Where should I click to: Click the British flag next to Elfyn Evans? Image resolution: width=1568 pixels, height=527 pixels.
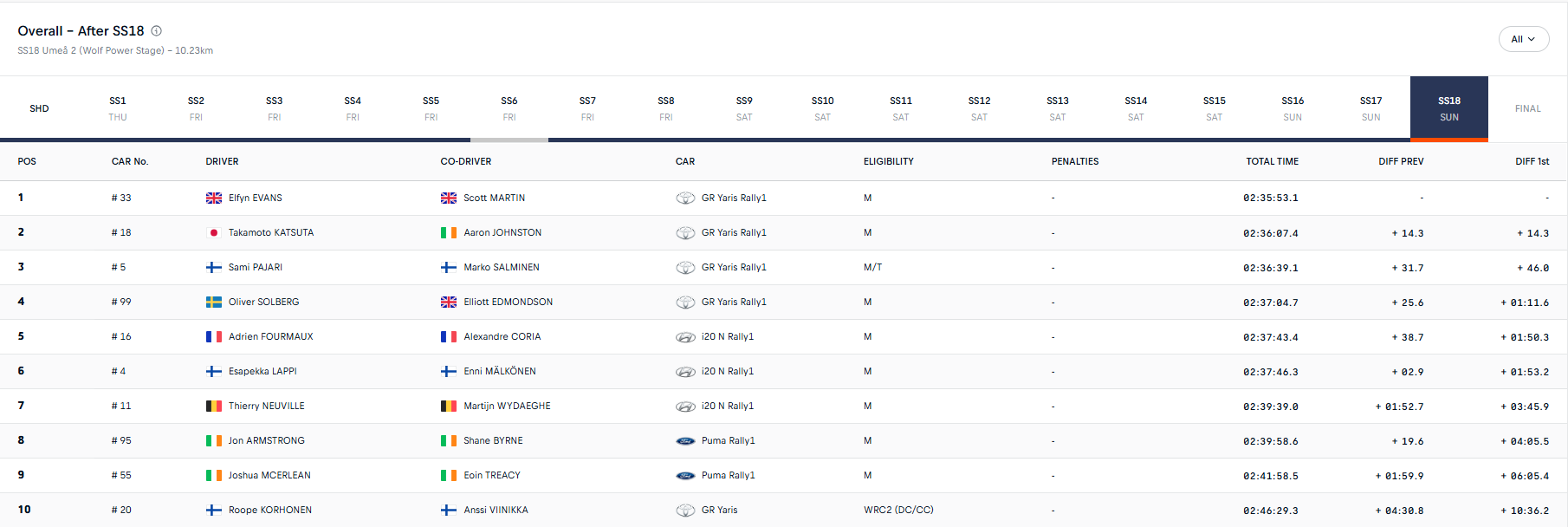214,198
